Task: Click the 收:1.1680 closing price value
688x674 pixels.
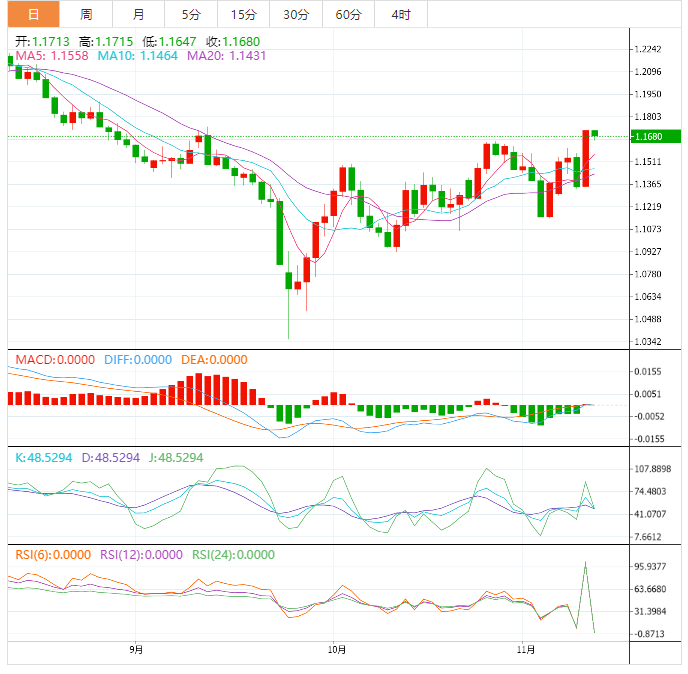Action: click(x=233, y=42)
